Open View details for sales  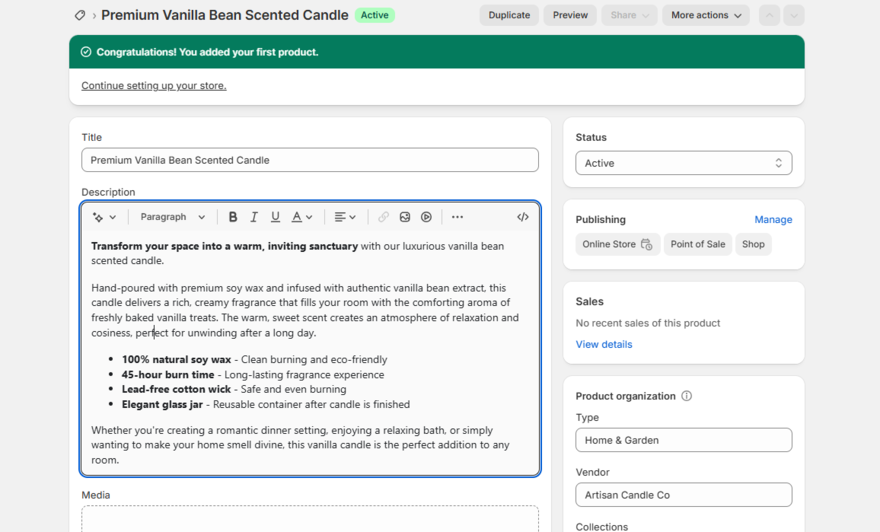point(604,345)
